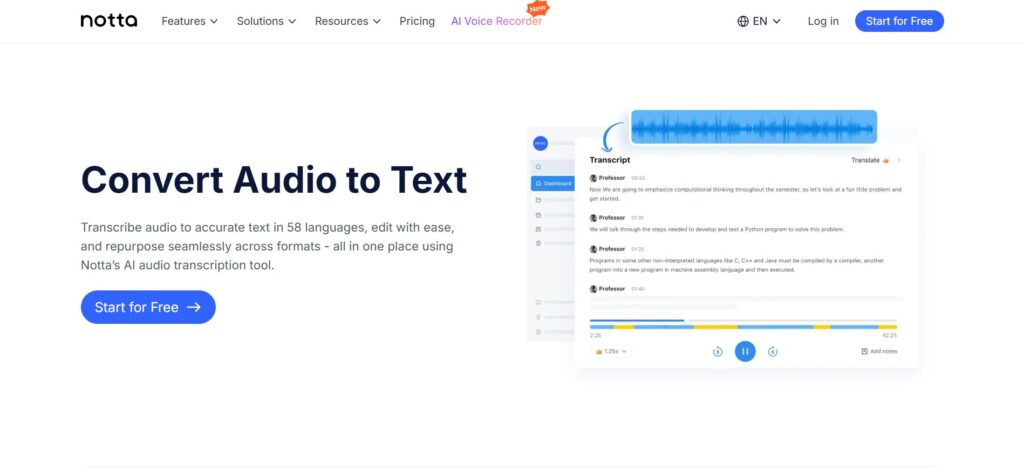Expand the Solutions menu
Image resolution: width=1024 pixels, height=468 pixels.
click(266, 21)
